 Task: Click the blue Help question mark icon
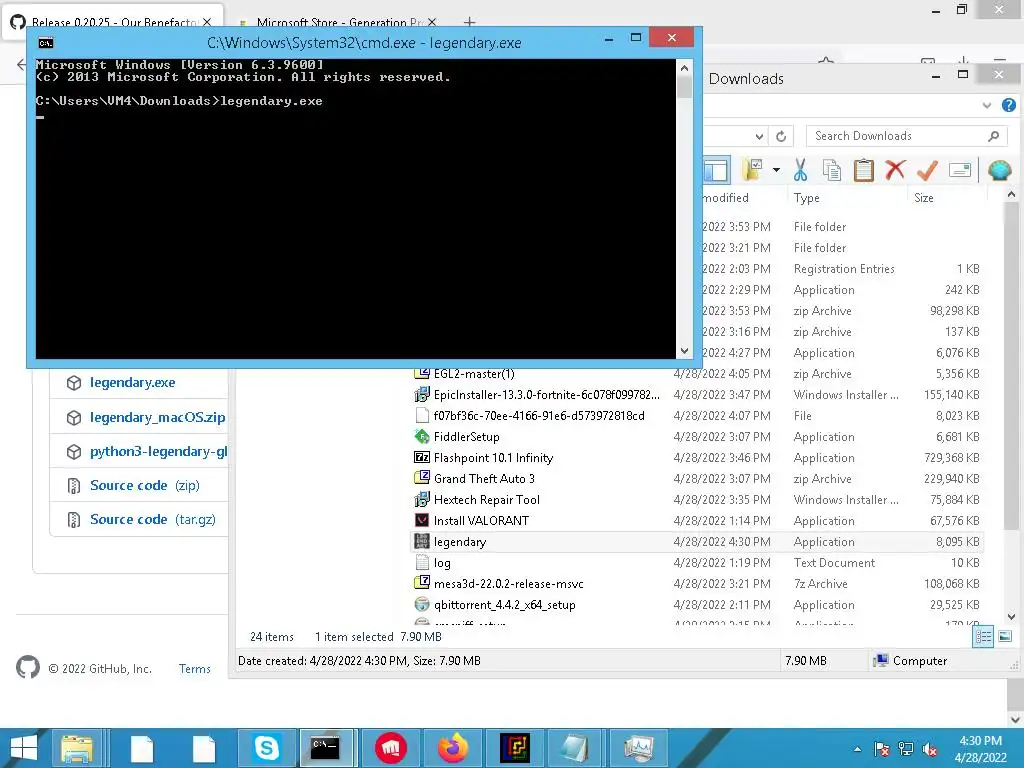click(x=1008, y=105)
